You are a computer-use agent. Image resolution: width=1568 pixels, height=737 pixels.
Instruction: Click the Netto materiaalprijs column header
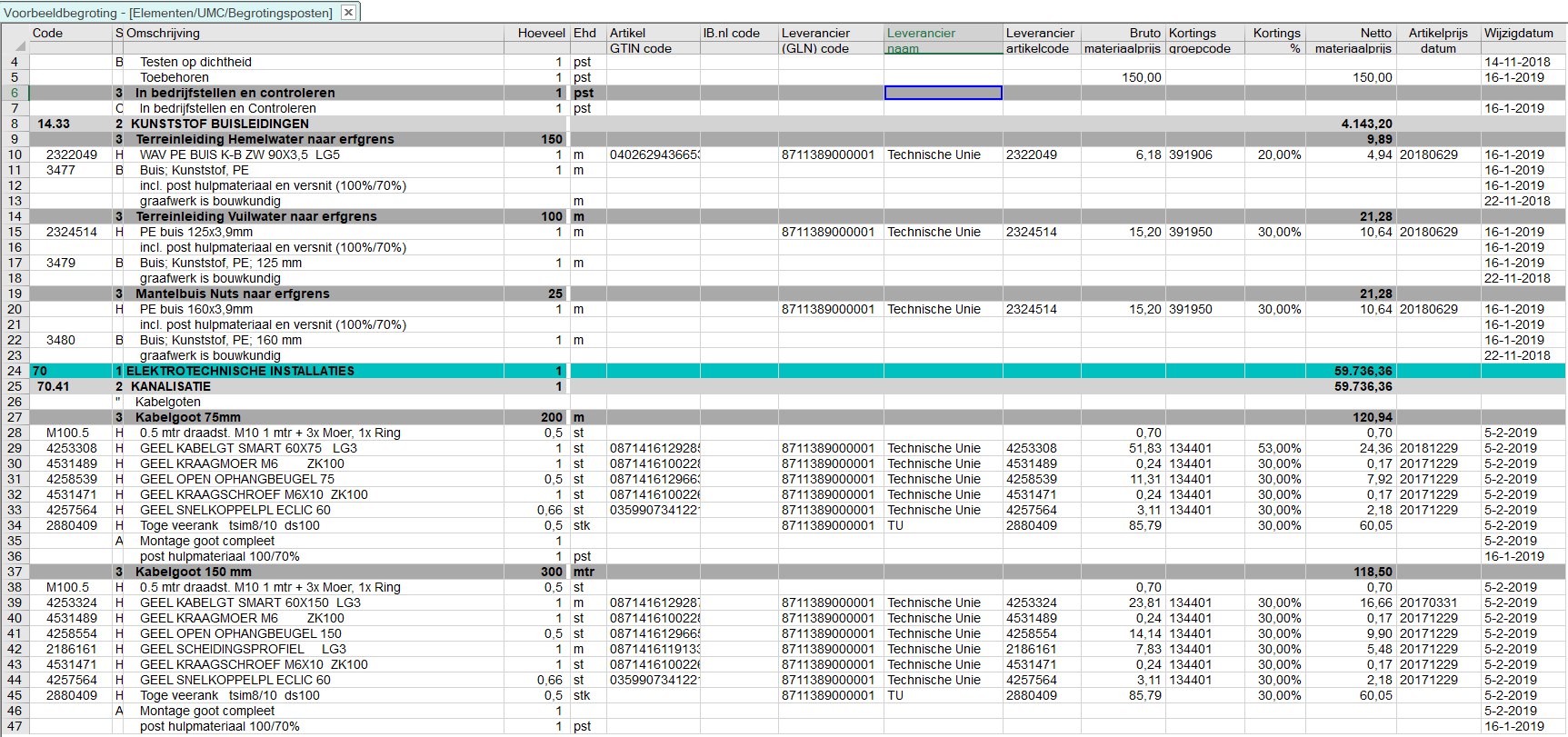[x=1351, y=40]
